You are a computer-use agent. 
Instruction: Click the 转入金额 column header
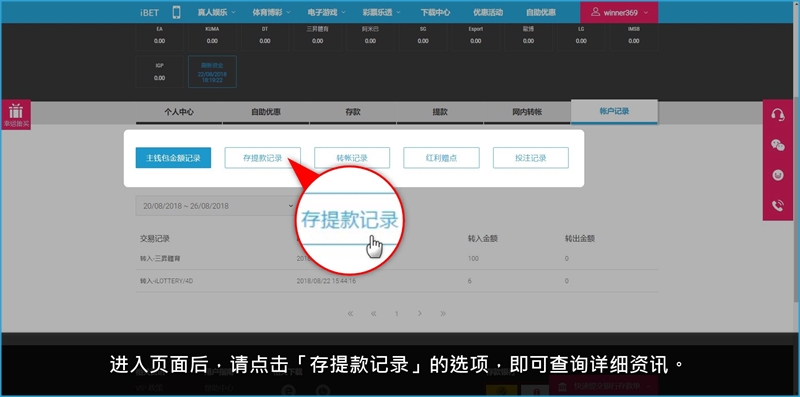click(483, 238)
